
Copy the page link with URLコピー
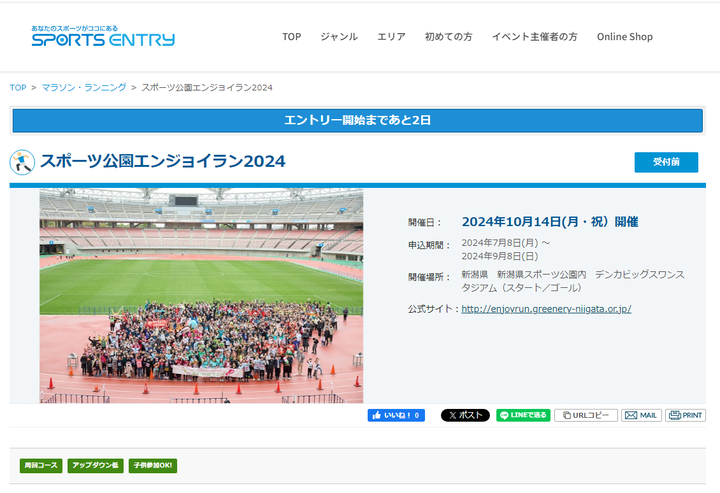pyautogui.click(x=585, y=415)
